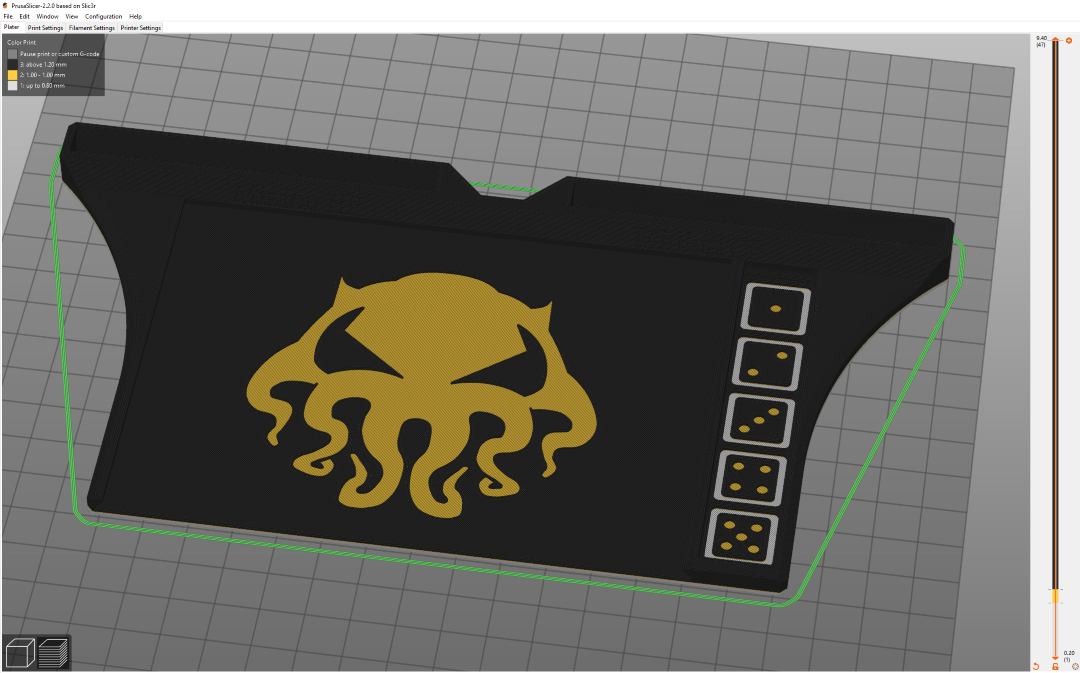Open the File menu
1080x673 pixels.
pyautogui.click(x=8, y=17)
